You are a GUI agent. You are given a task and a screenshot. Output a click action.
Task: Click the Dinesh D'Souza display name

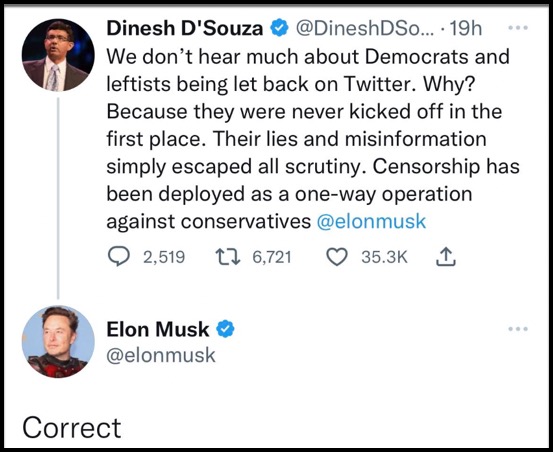tap(185, 28)
